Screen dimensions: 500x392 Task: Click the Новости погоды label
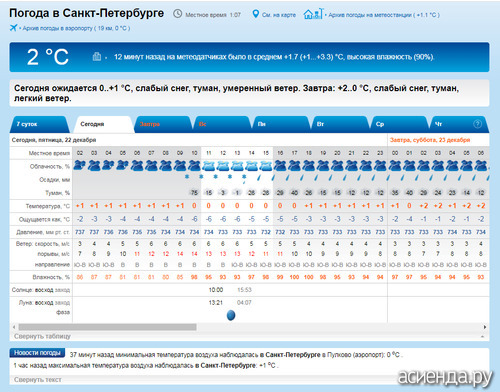[x=37, y=353]
